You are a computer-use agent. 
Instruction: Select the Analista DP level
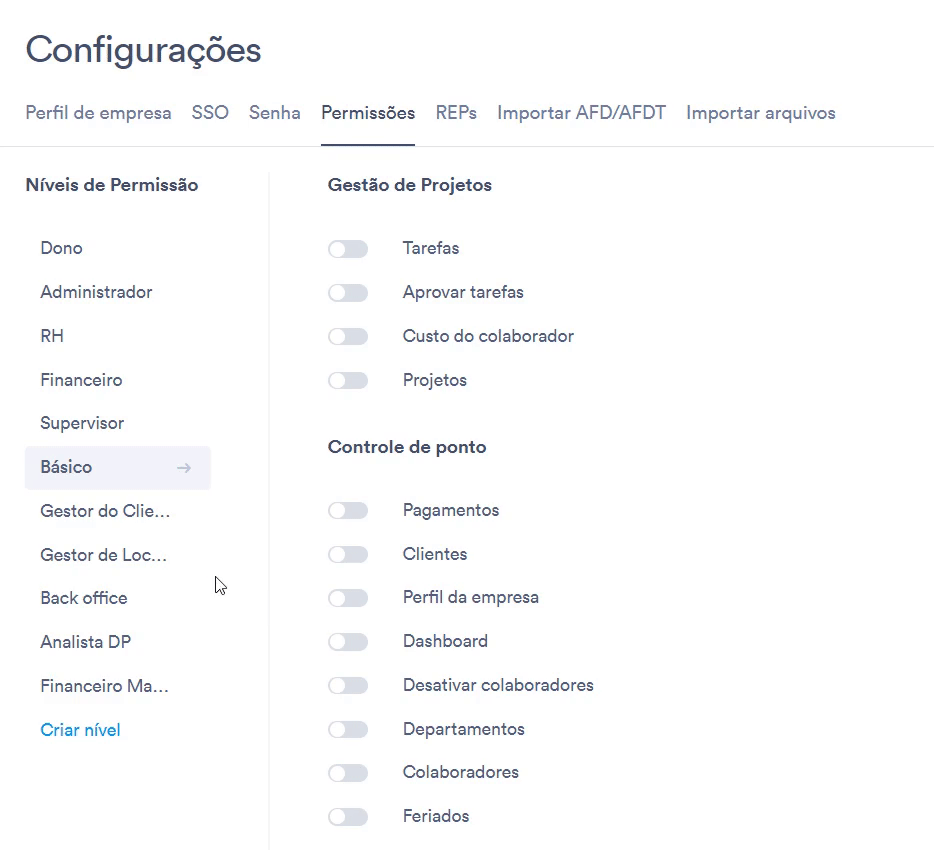pos(86,642)
